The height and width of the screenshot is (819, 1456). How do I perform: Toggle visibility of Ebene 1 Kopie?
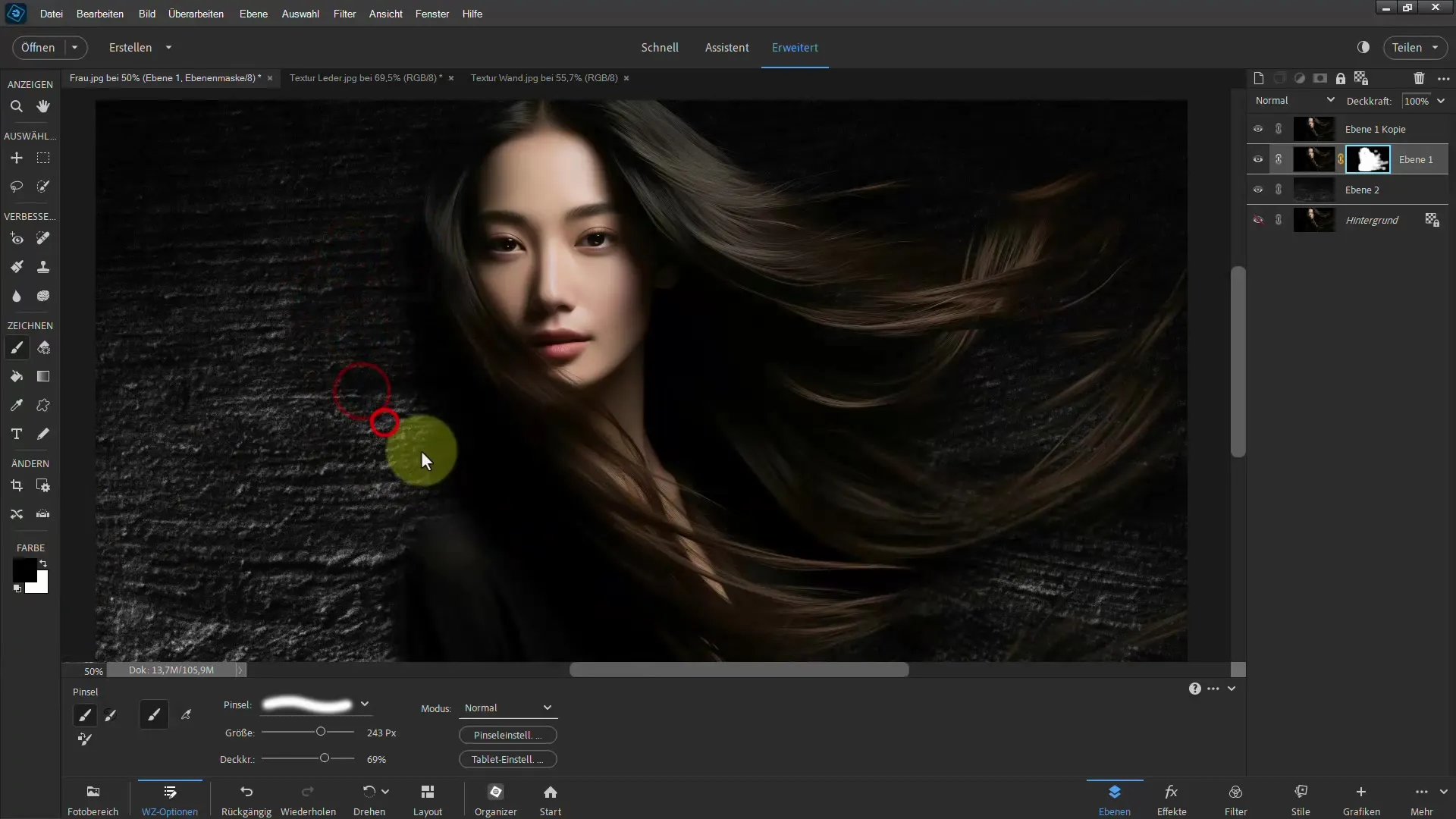click(x=1258, y=128)
